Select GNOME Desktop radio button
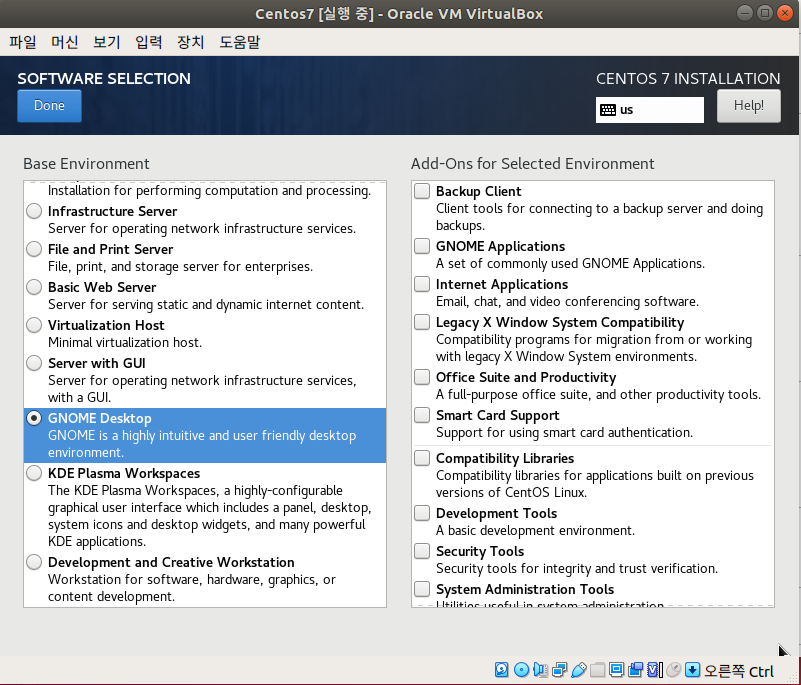The image size is (801, 685). pyautogui.click(x=34, y=418)
